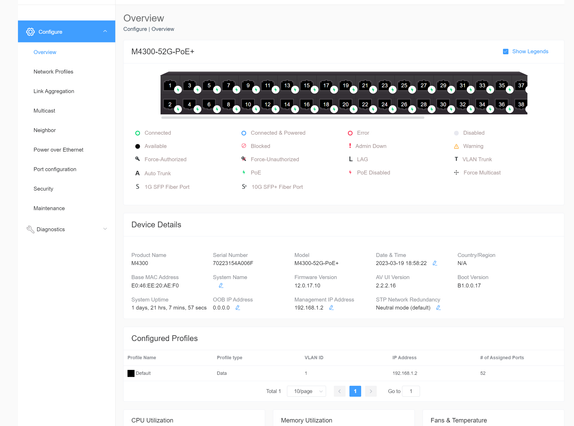Click serial number 70223154A006F

[x=233, y=263]
